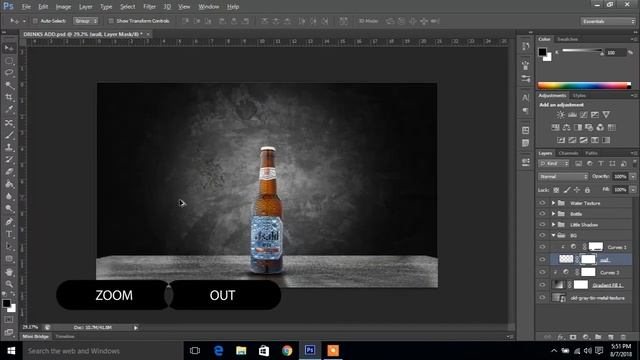Add a Curves adjustment from Adjustments panel

(x=584, y=115)
